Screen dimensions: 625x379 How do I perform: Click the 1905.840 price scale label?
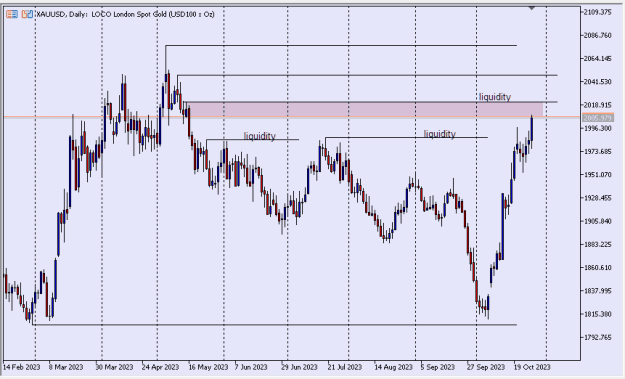point(597,221)
